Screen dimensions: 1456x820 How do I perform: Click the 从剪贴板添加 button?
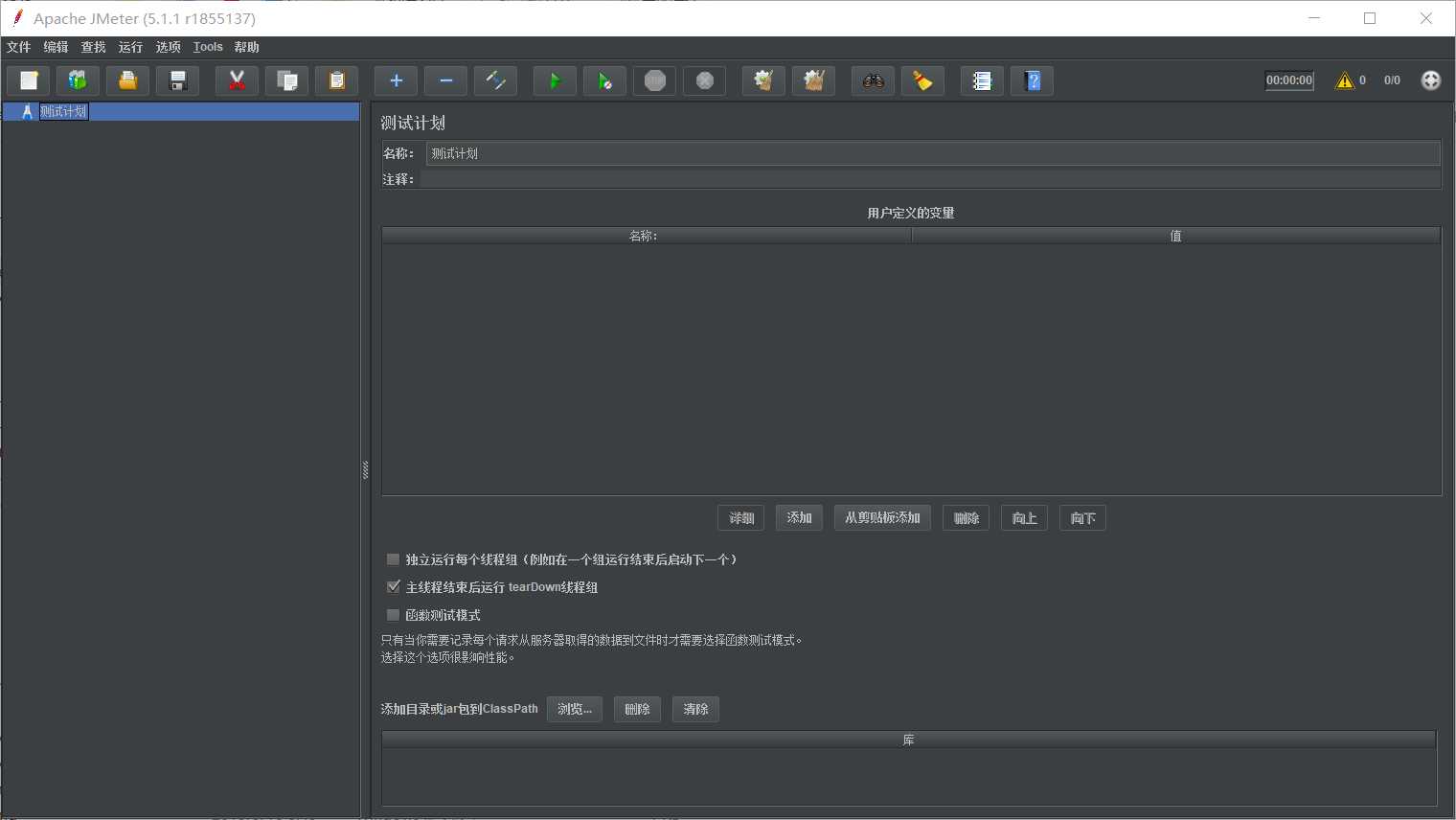[x=882, y=518]
